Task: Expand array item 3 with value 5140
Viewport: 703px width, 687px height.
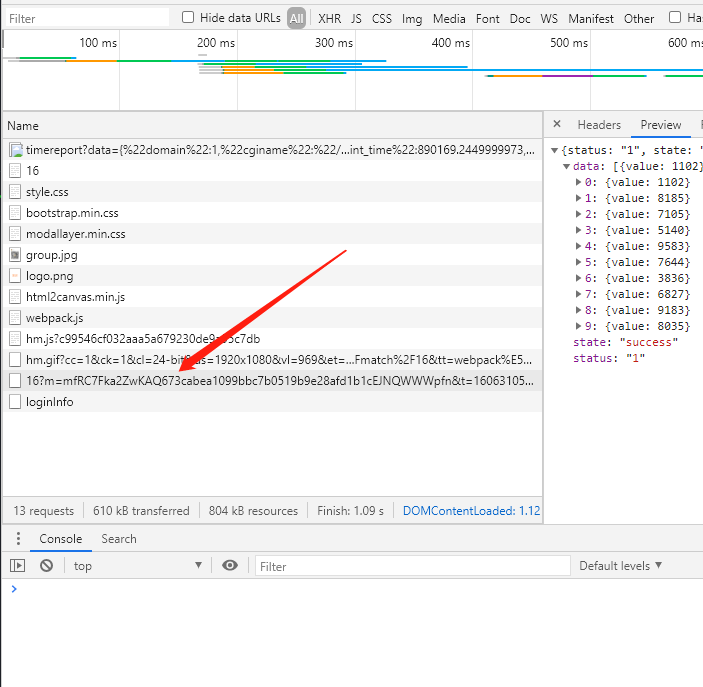Action: [x=578, y=230]
